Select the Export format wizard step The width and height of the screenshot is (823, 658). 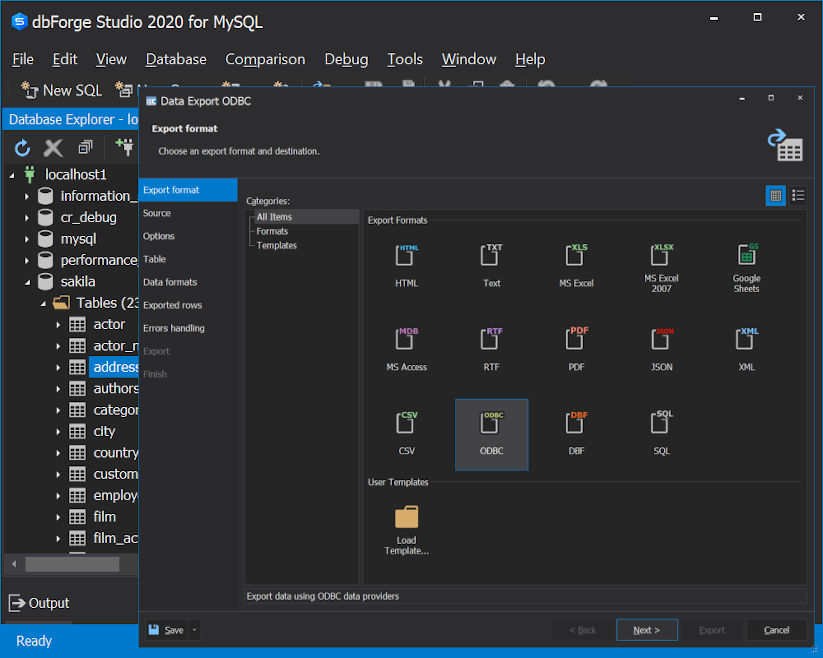[188, 190]
